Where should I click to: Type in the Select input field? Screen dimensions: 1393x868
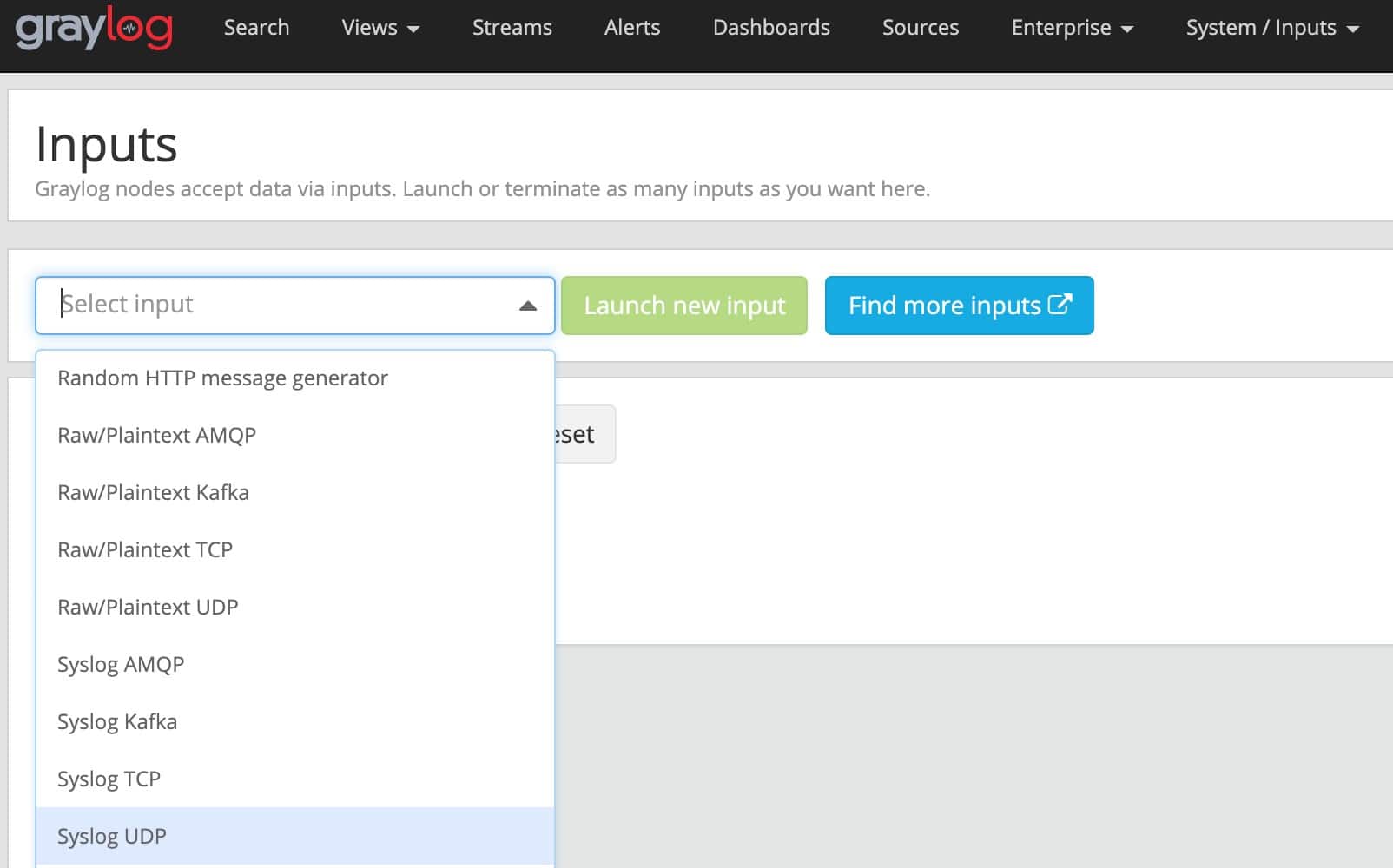tap(278, 306)
